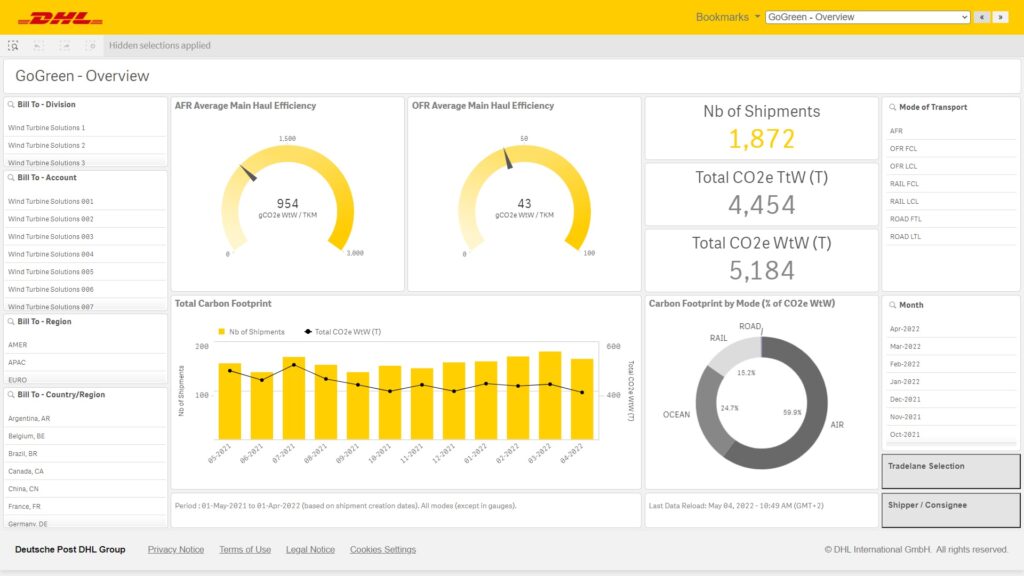Viewport: 1024px width, 576px height.
Task: Toggle Nb of Shipments legend swatch
Action: point(222,332)
